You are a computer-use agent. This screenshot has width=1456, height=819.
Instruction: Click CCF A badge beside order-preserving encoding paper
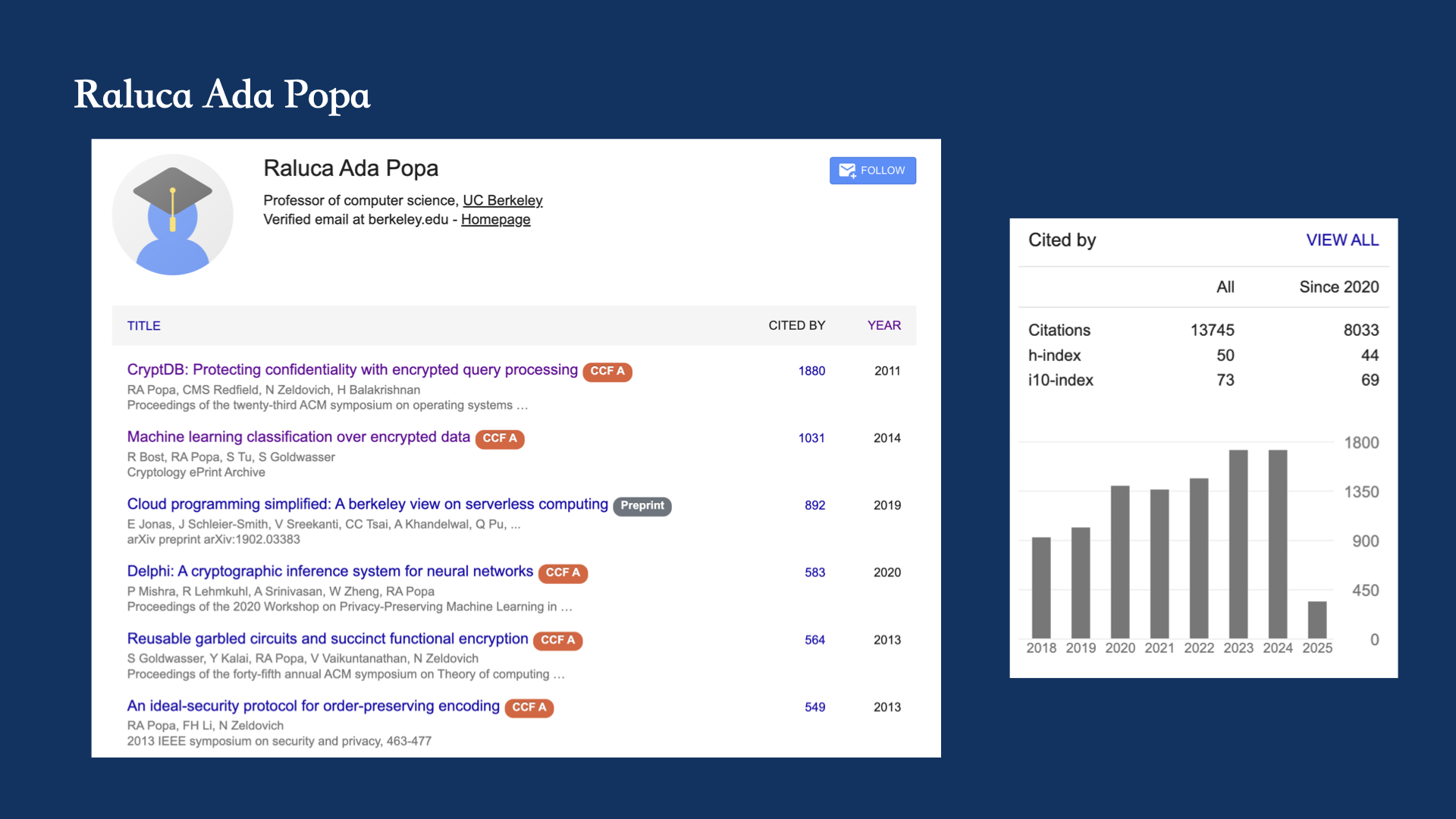[529, 707]
